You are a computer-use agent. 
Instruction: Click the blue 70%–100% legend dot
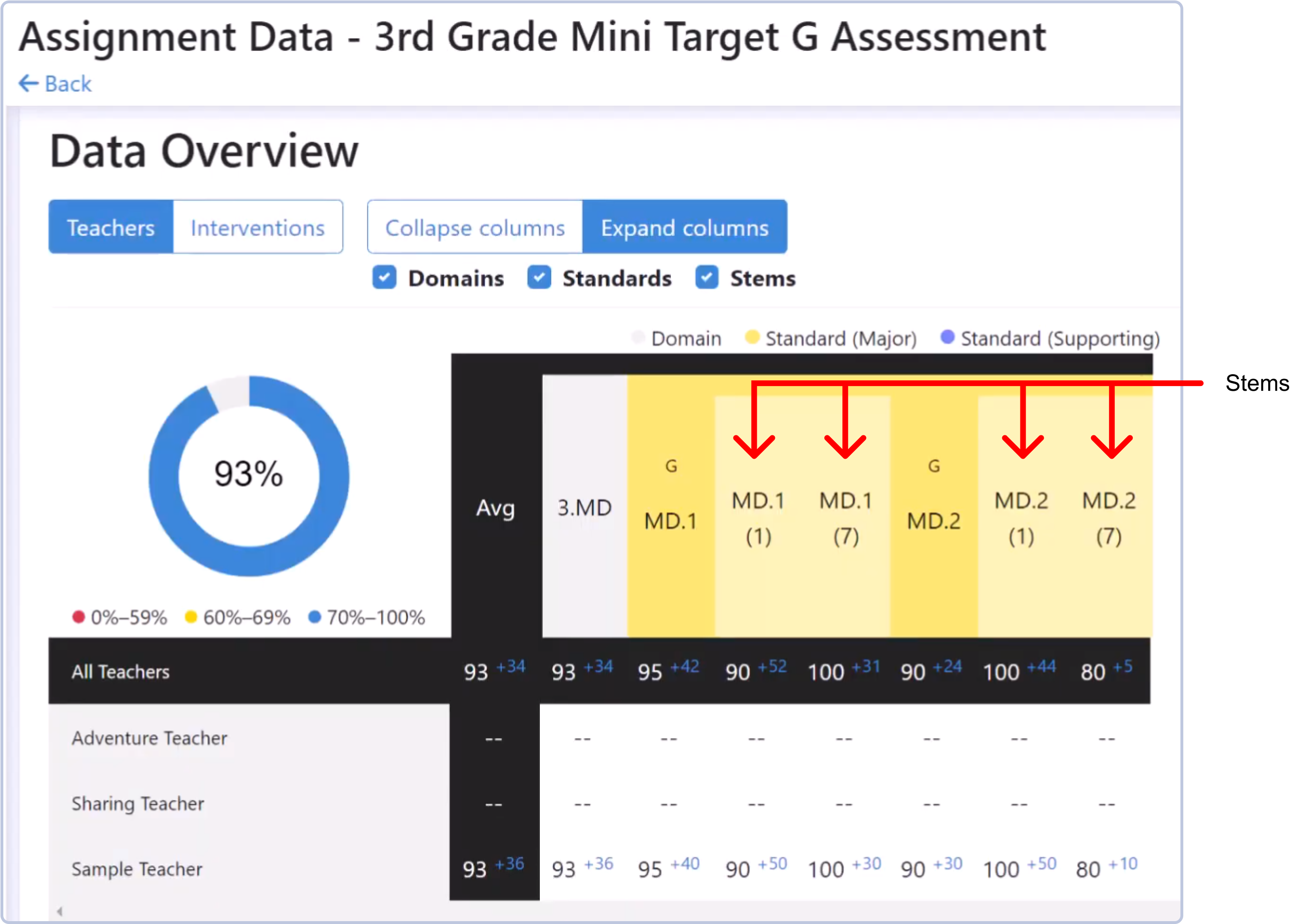(x=315, y=617)
